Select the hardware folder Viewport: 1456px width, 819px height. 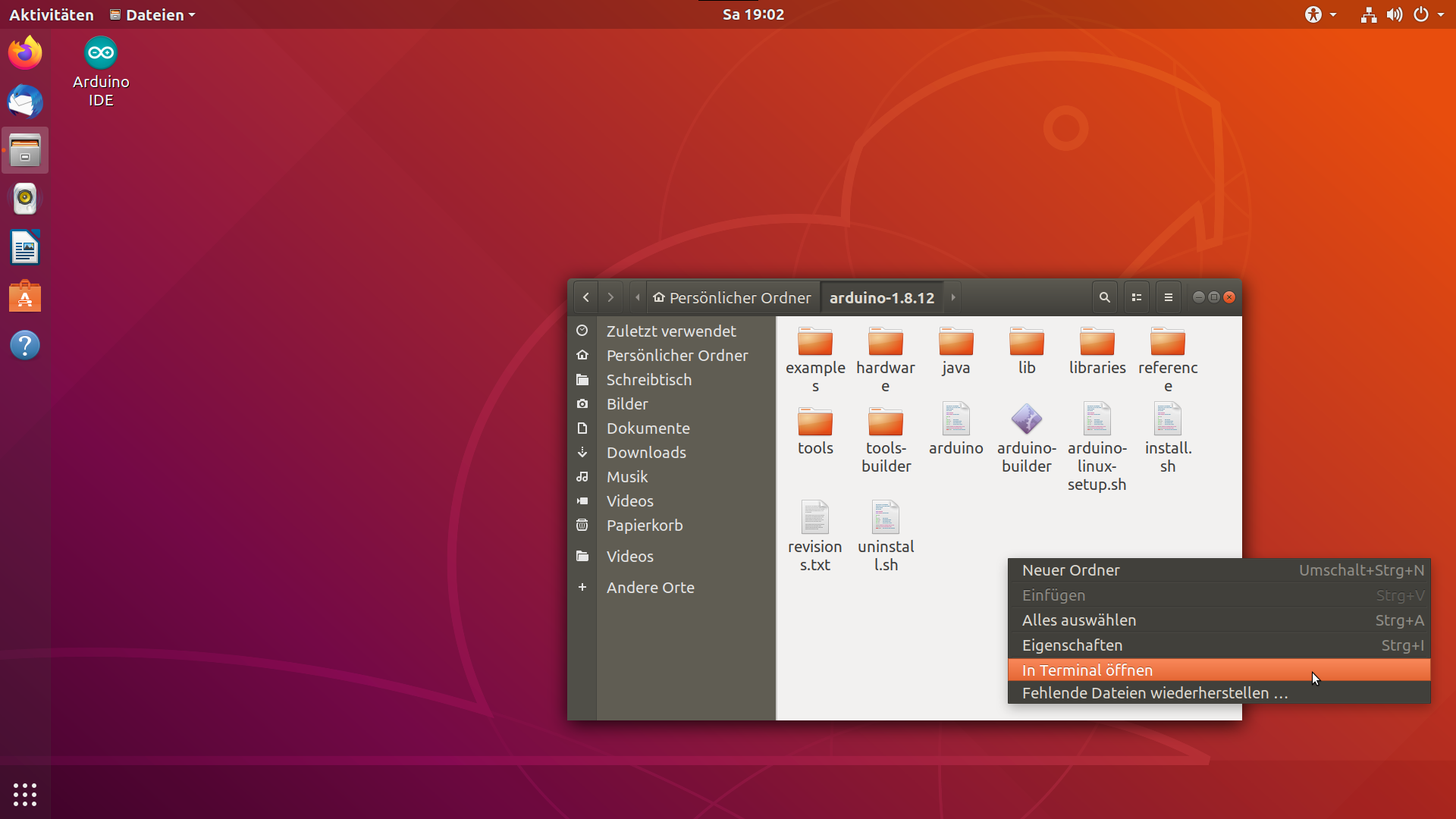point(886,359)
